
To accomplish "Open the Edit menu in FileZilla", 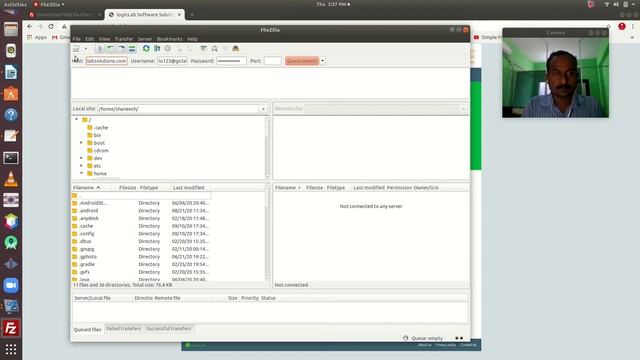I will coord(89,39).
